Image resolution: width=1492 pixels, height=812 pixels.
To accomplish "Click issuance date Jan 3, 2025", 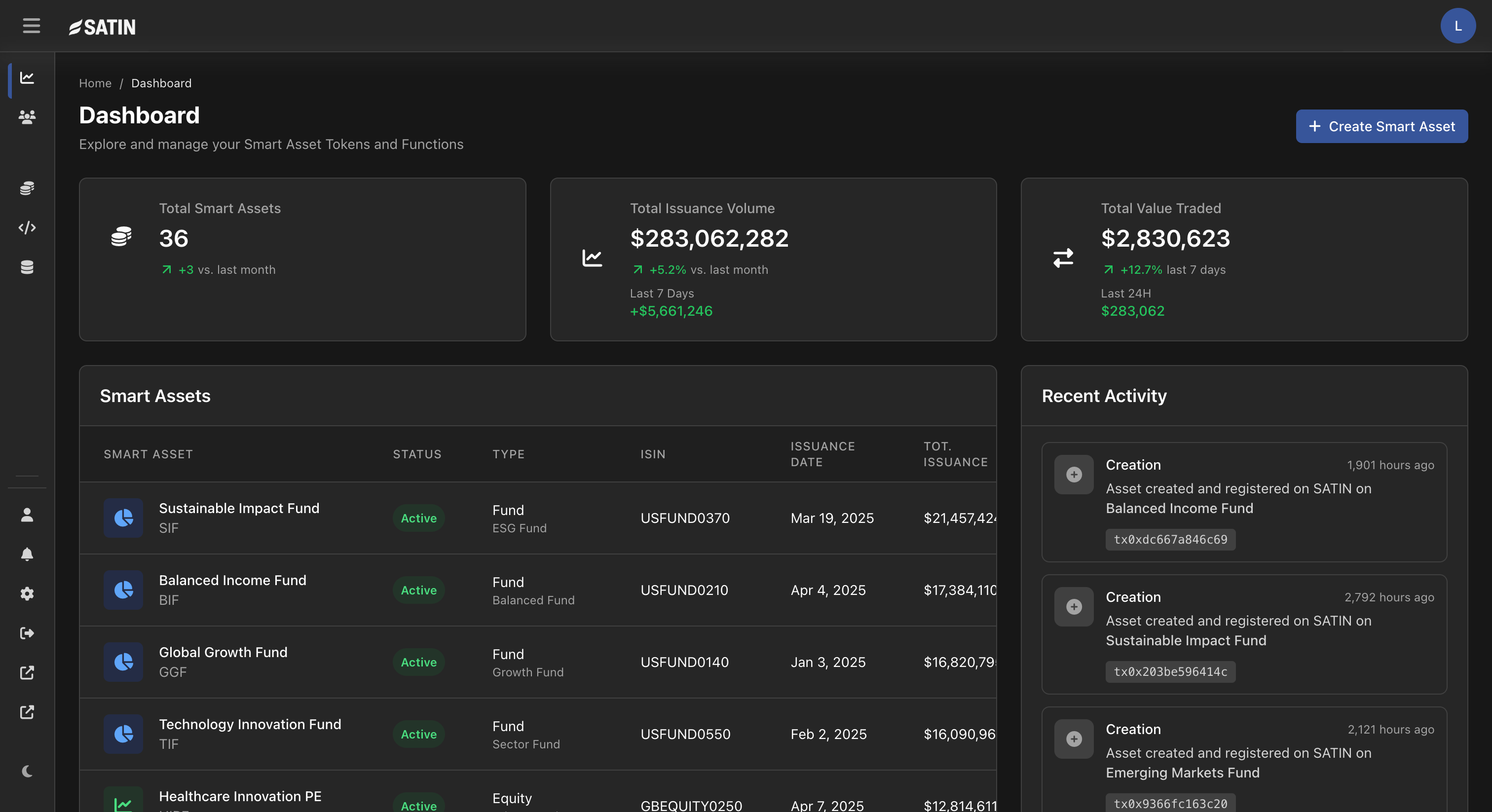I will pyautogui.click(x=828, y=662).
